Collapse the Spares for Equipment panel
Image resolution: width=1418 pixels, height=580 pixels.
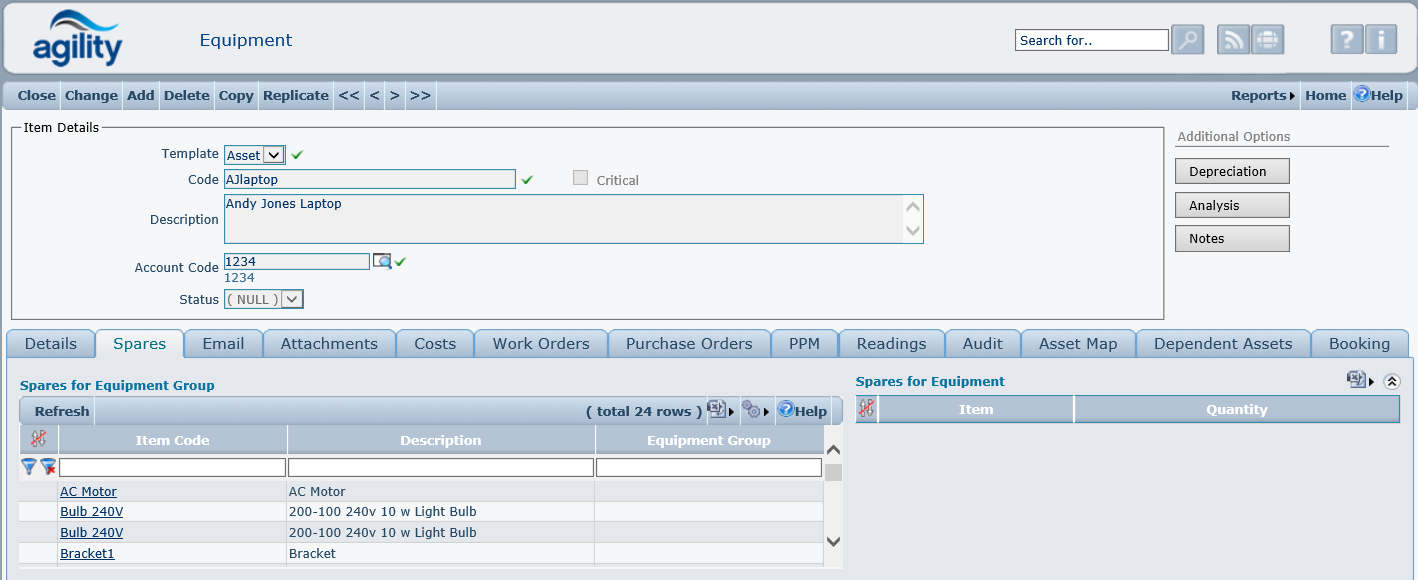(1392, 381)
